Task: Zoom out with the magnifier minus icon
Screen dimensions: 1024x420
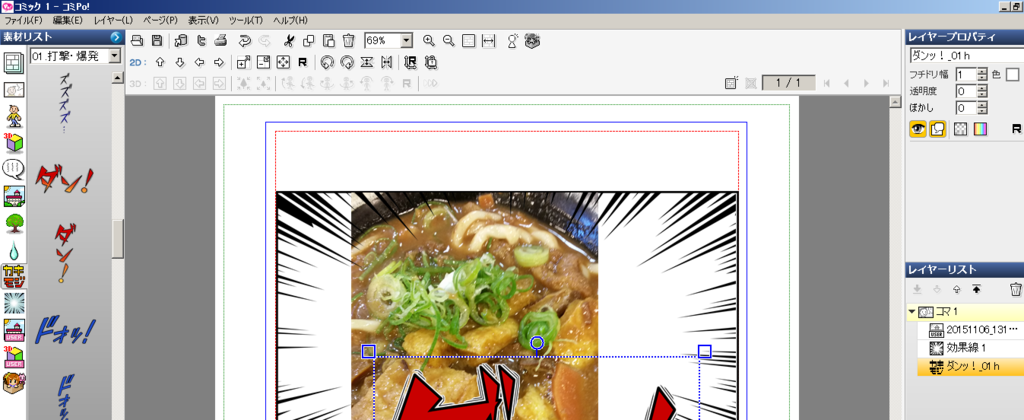Action: click(449, 40)
